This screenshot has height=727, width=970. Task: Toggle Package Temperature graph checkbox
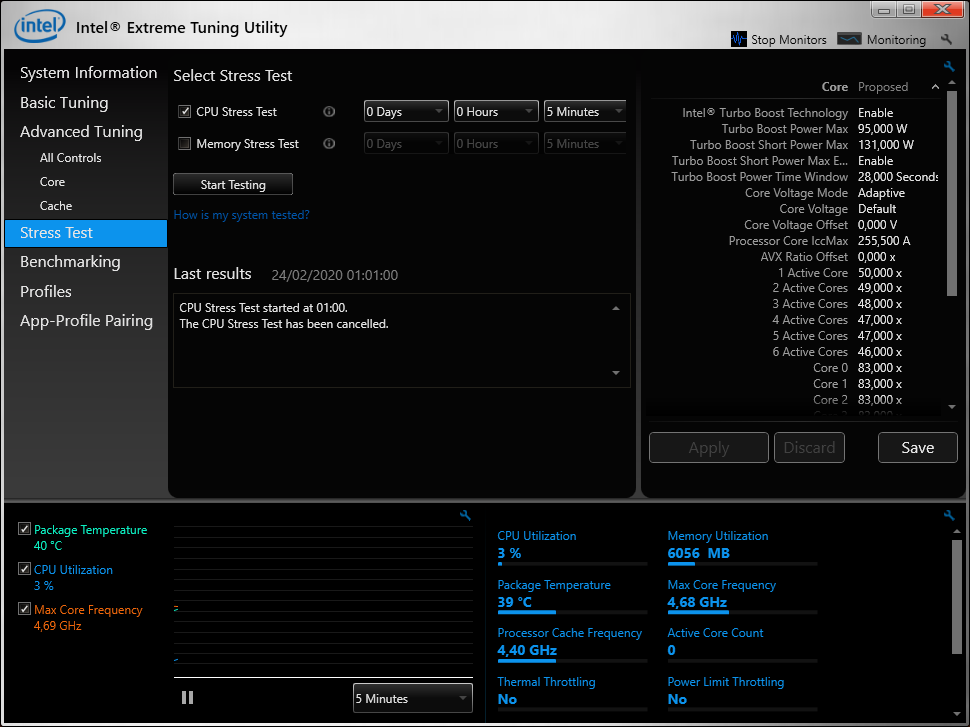pyautogui.click(x=24, y=529)
